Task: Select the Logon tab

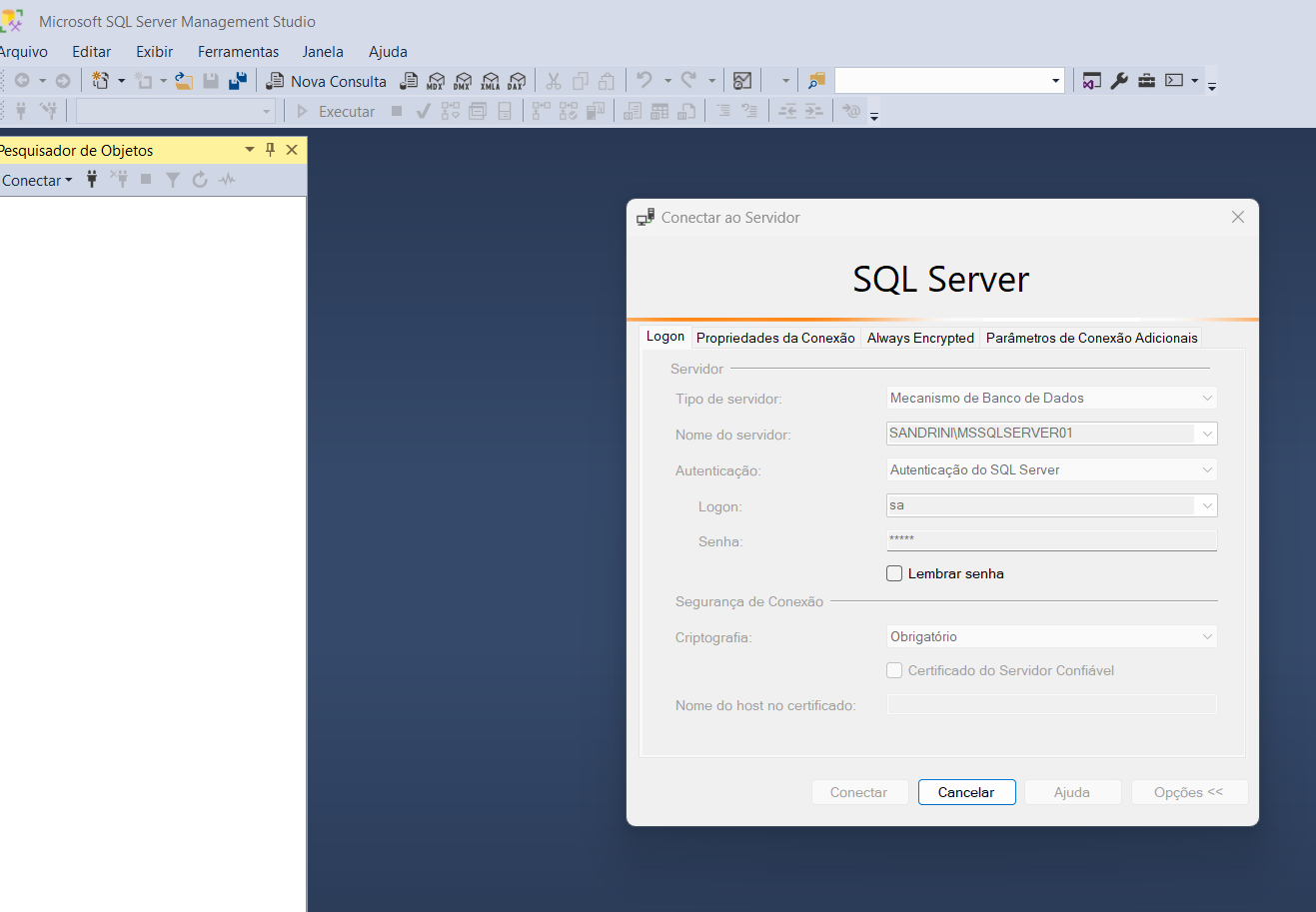Action: pyautogui.click(x=665, y=337)
